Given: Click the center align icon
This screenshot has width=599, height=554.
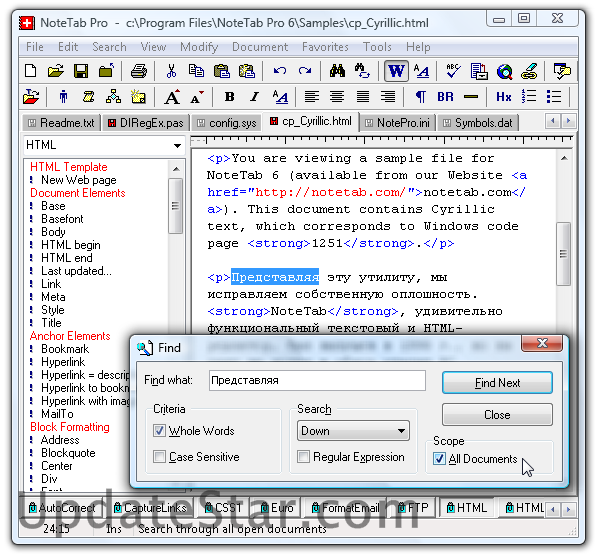Looking at the screenshot, I should [x=337, y=97].
